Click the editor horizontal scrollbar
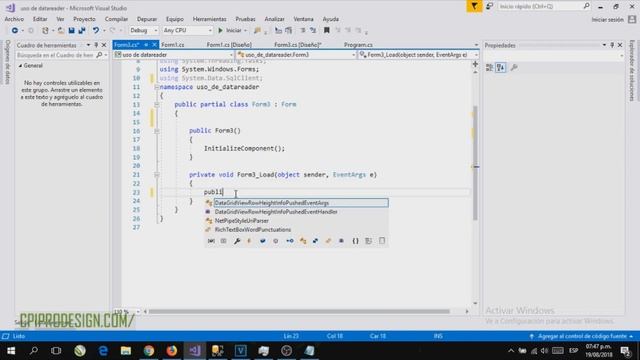Image resolution: width=640 pixels, height=360 pixels. [300, 311]
